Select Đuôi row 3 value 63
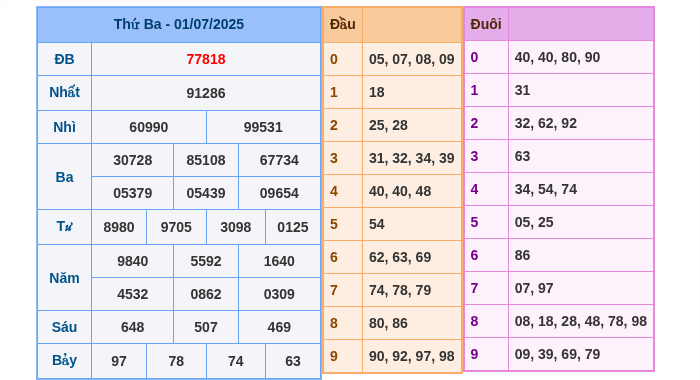This screenshot has height=380, width=700. tap(522, 157)
